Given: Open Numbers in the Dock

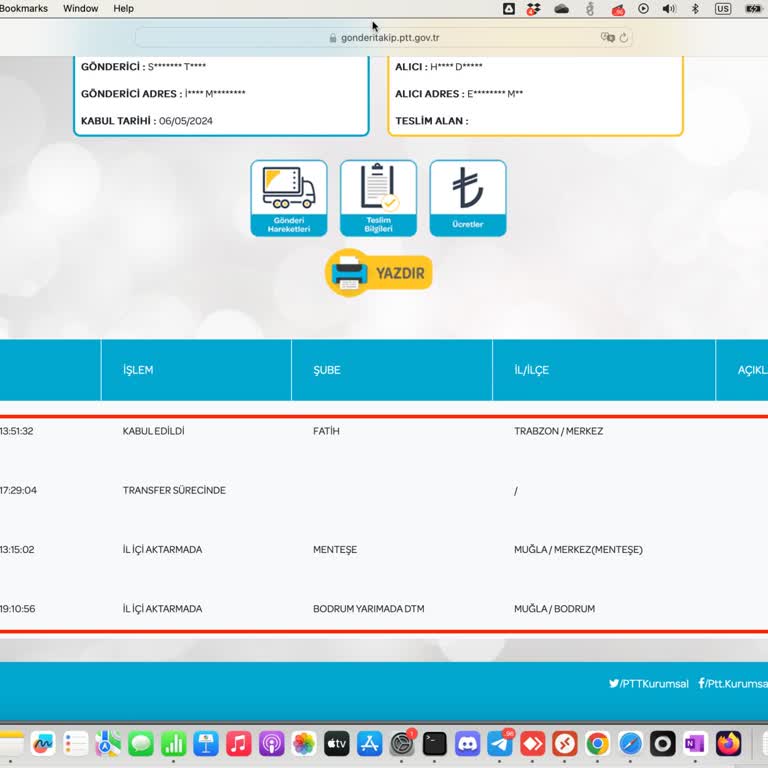Looking at the screenshot, I should click(x=173, y=744).
